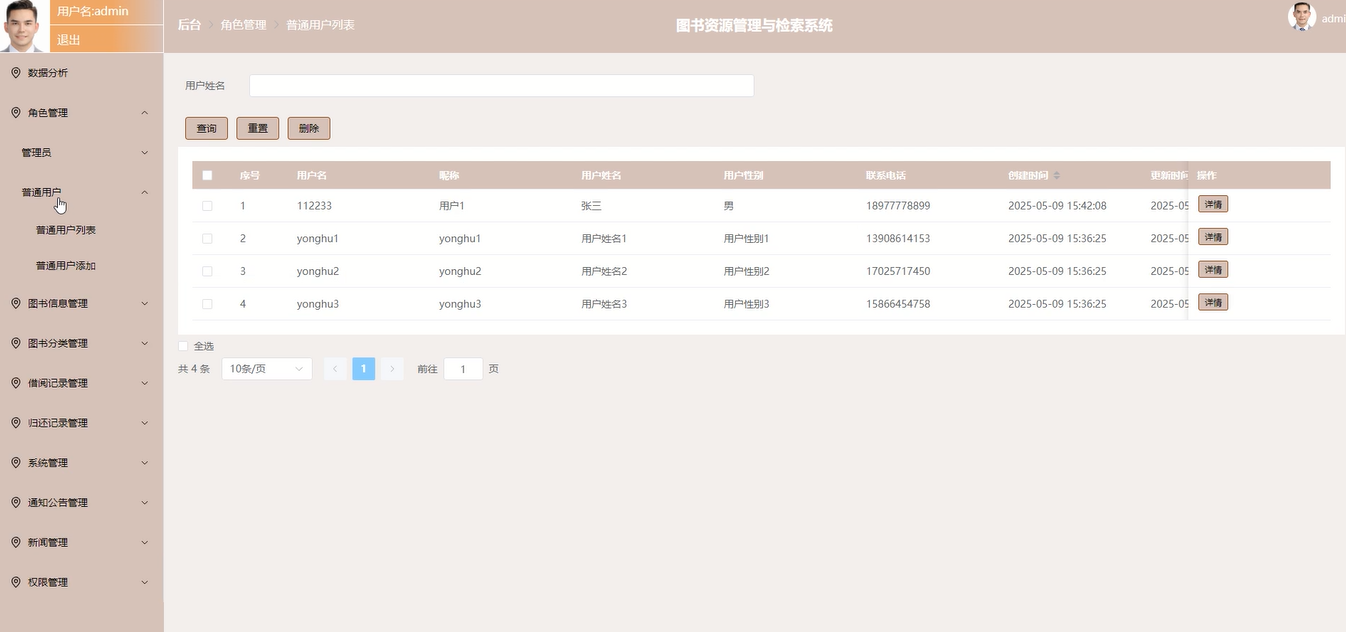1346x632 pixels.
Task: Expand the 归还记录管理 chevron
Action: [x=144, y=423]
